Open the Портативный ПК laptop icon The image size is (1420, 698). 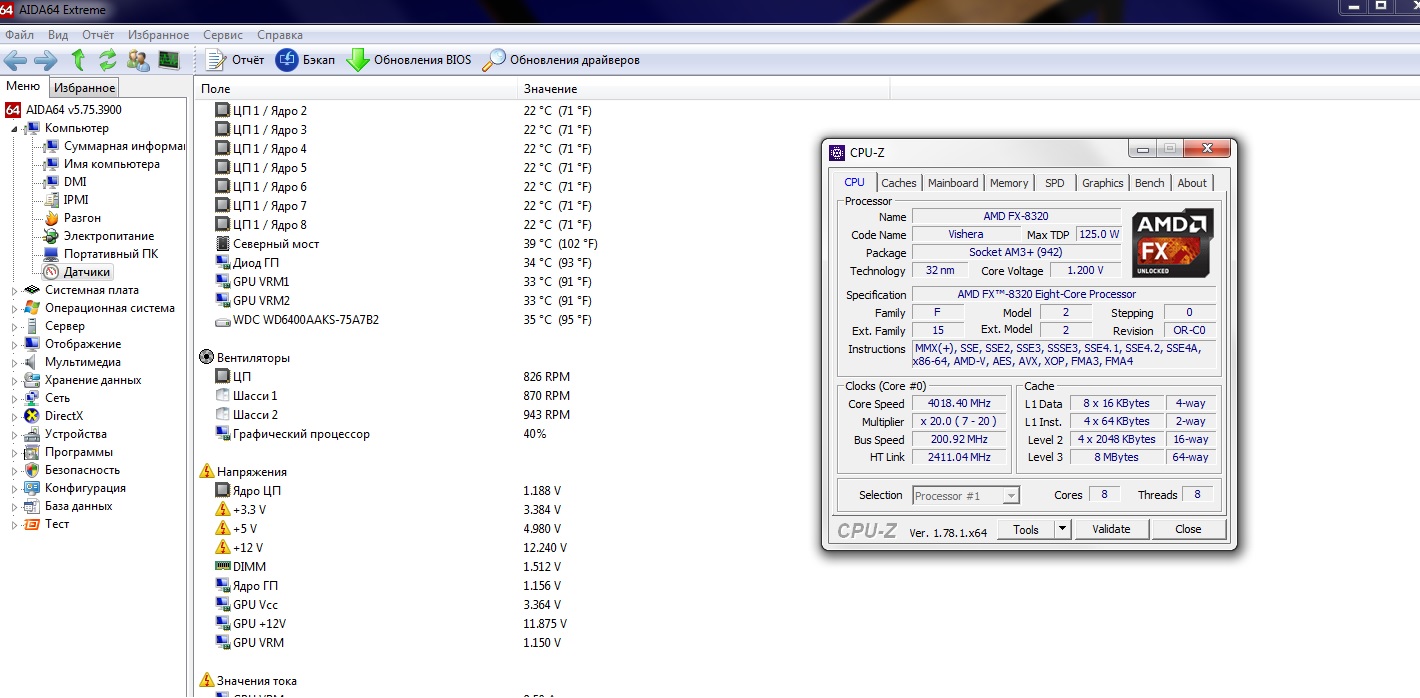52,254
